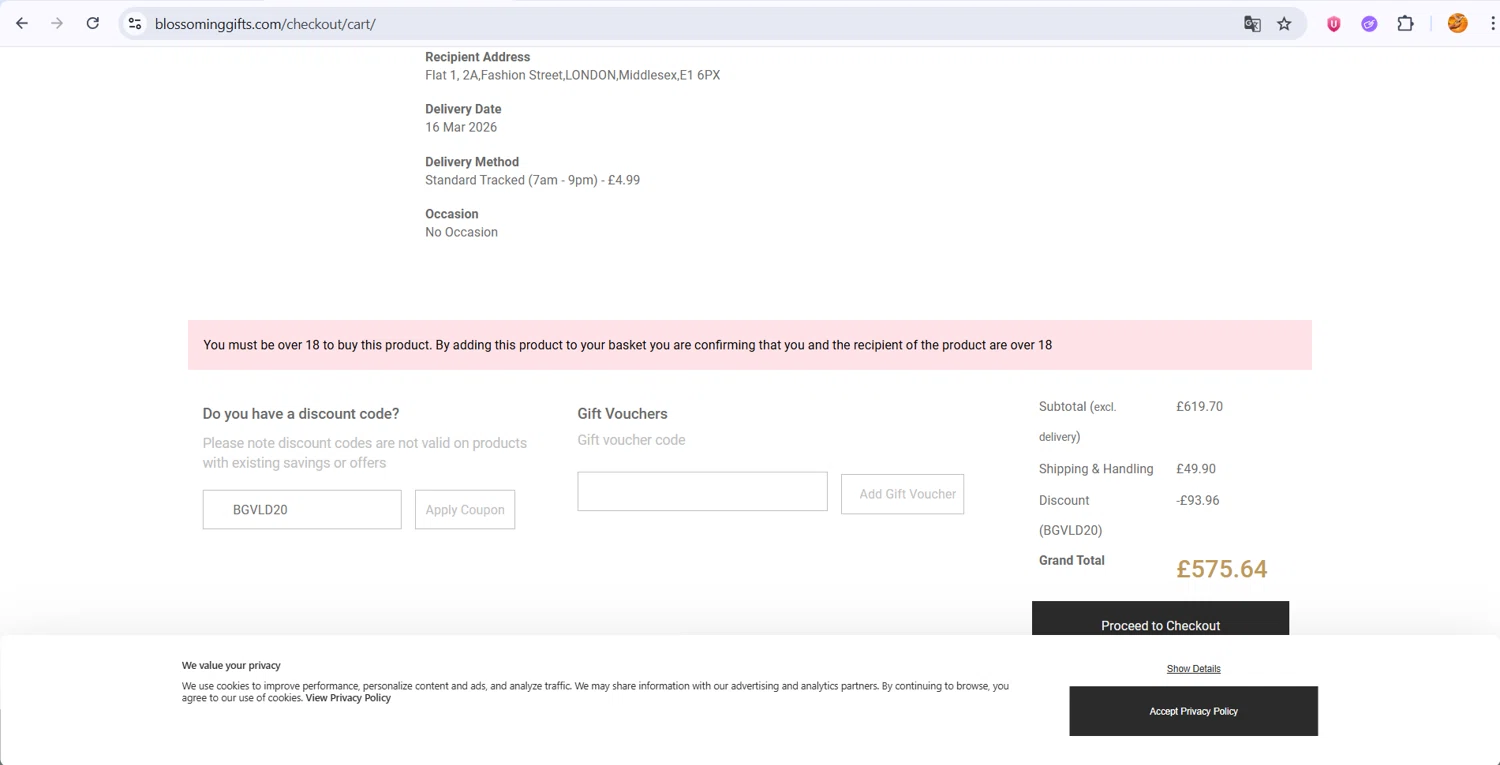This screenshot has width=1500, height=765.
Task: Click the recipient address 'Flat 1, 2A,Fashion Street' line
Action: [572, 76]
